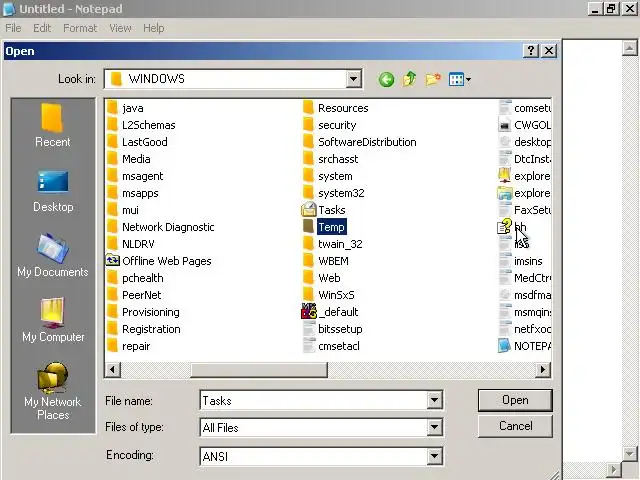Select the LastGood folder
The image size is (640, 480).
pyautogui.click(x=137, y=142)
